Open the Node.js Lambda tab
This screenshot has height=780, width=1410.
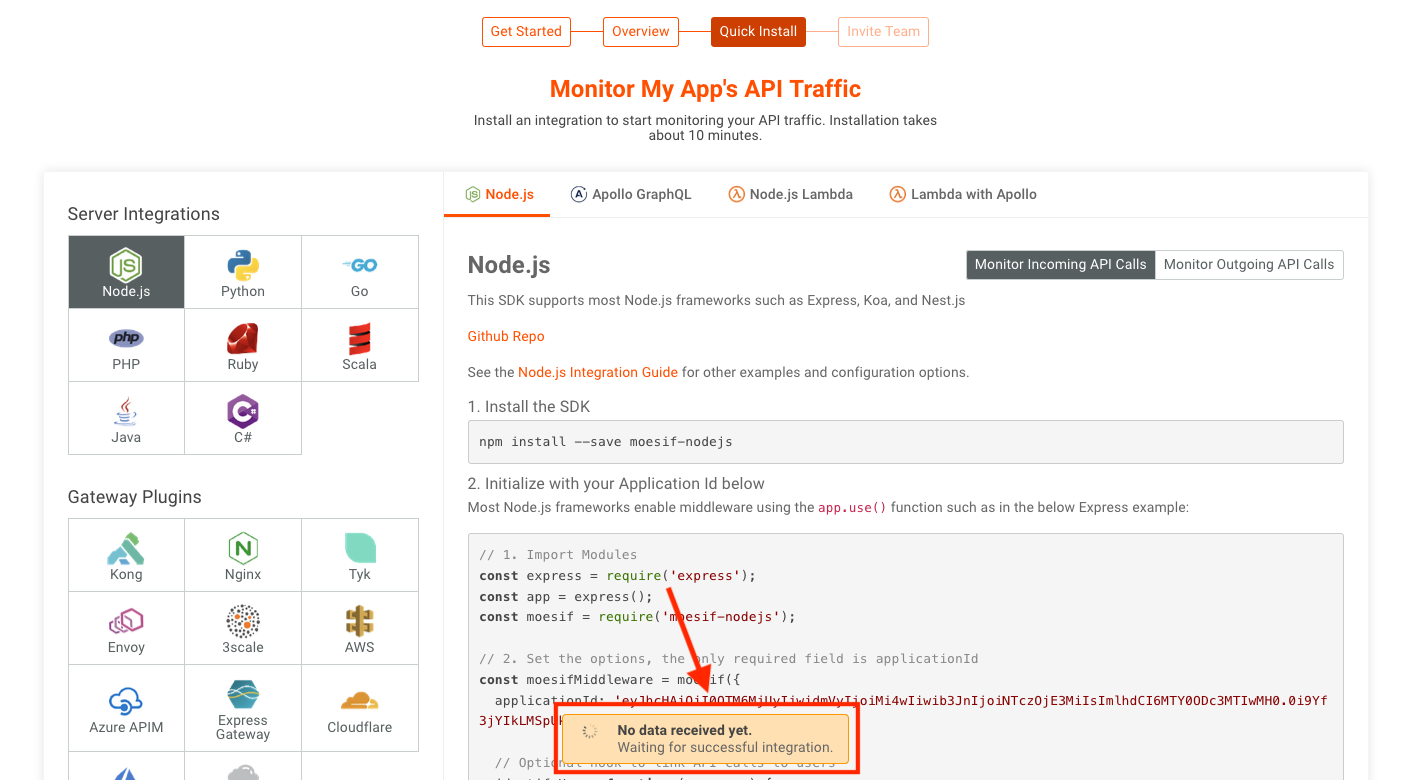click(x=791, y=194)
